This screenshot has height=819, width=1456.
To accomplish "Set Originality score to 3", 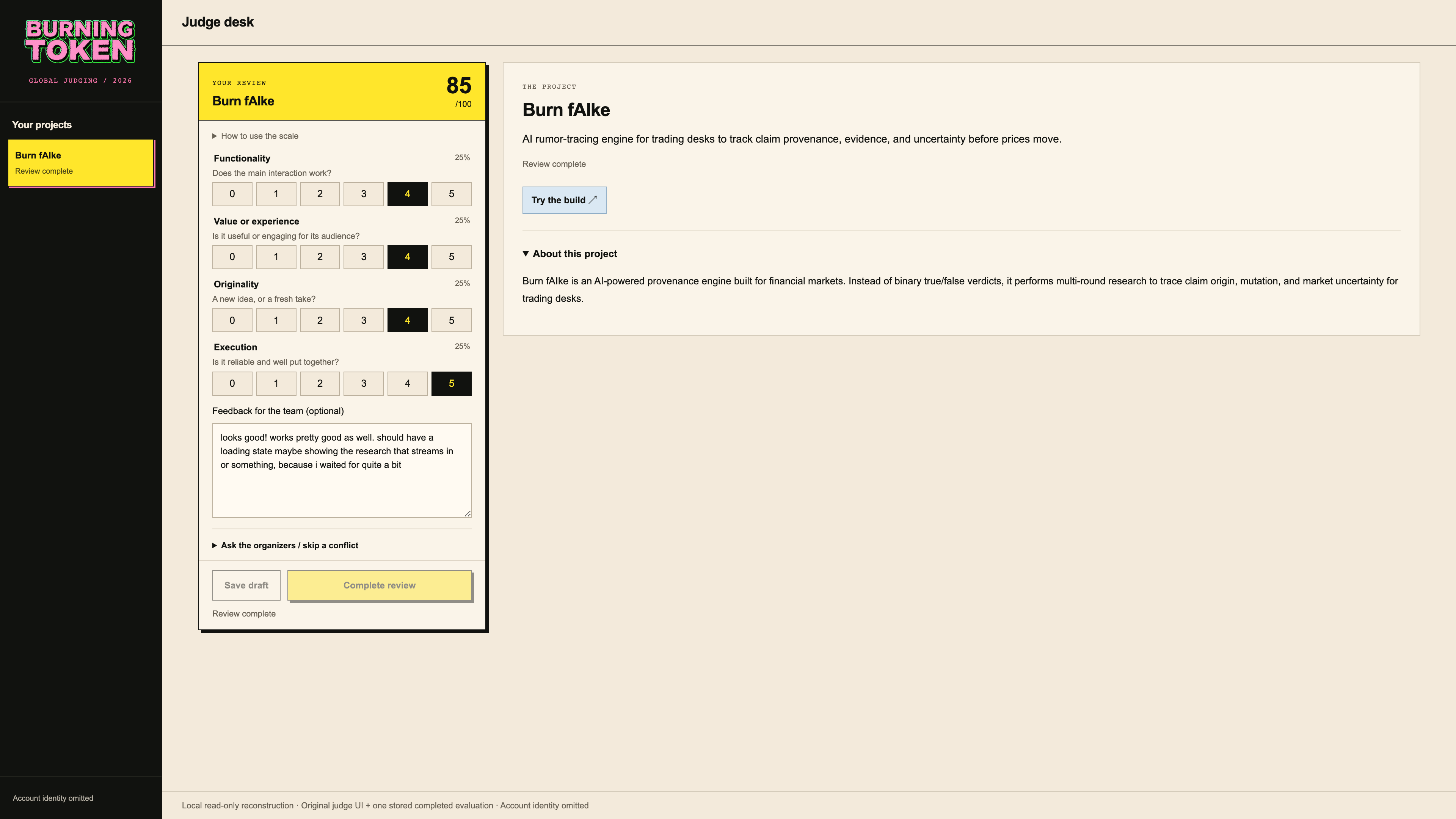I will tap(364, 320).
